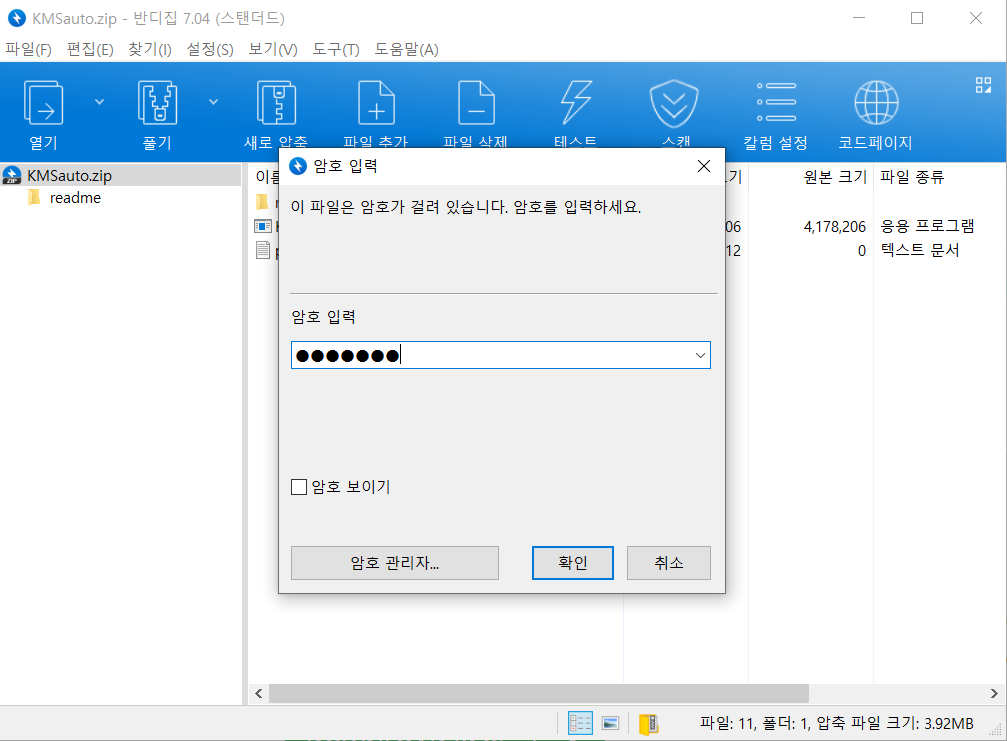Click the toolbar layout grid icon
Viewport: 1007px width, 741px height.
[x=983, y=85]
